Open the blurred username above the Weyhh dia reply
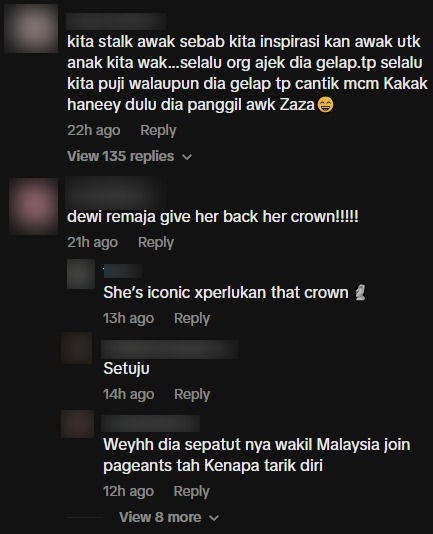433x534 pixels. click(151, 424)
